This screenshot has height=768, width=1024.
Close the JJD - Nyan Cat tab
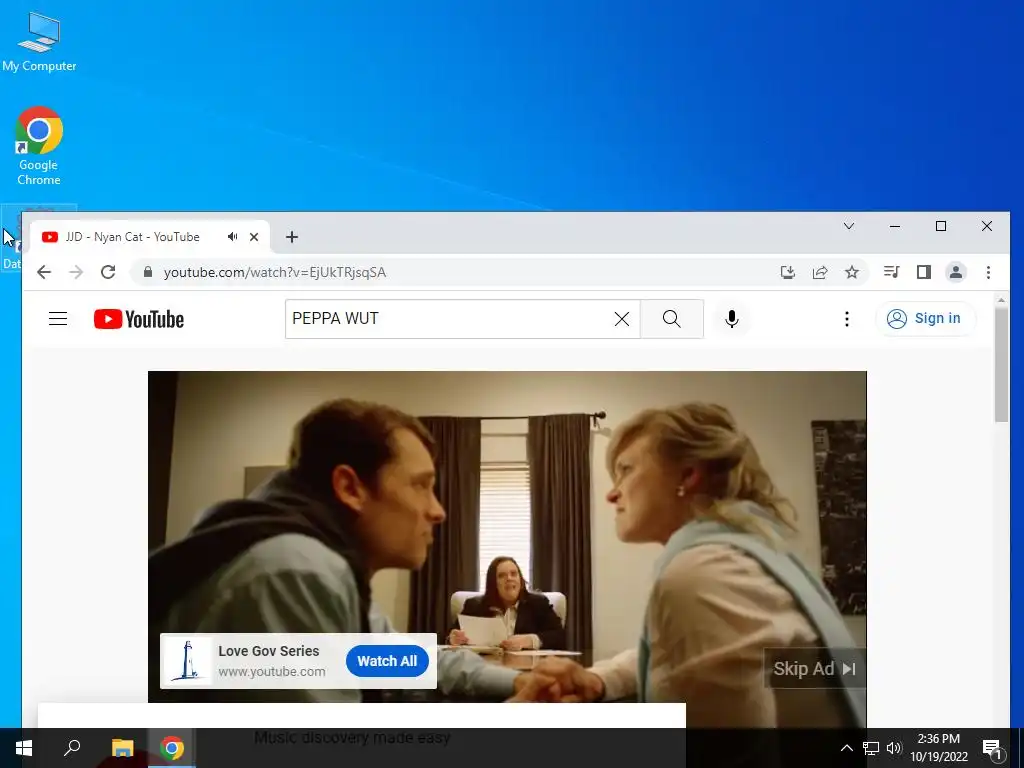pos(254,236)
